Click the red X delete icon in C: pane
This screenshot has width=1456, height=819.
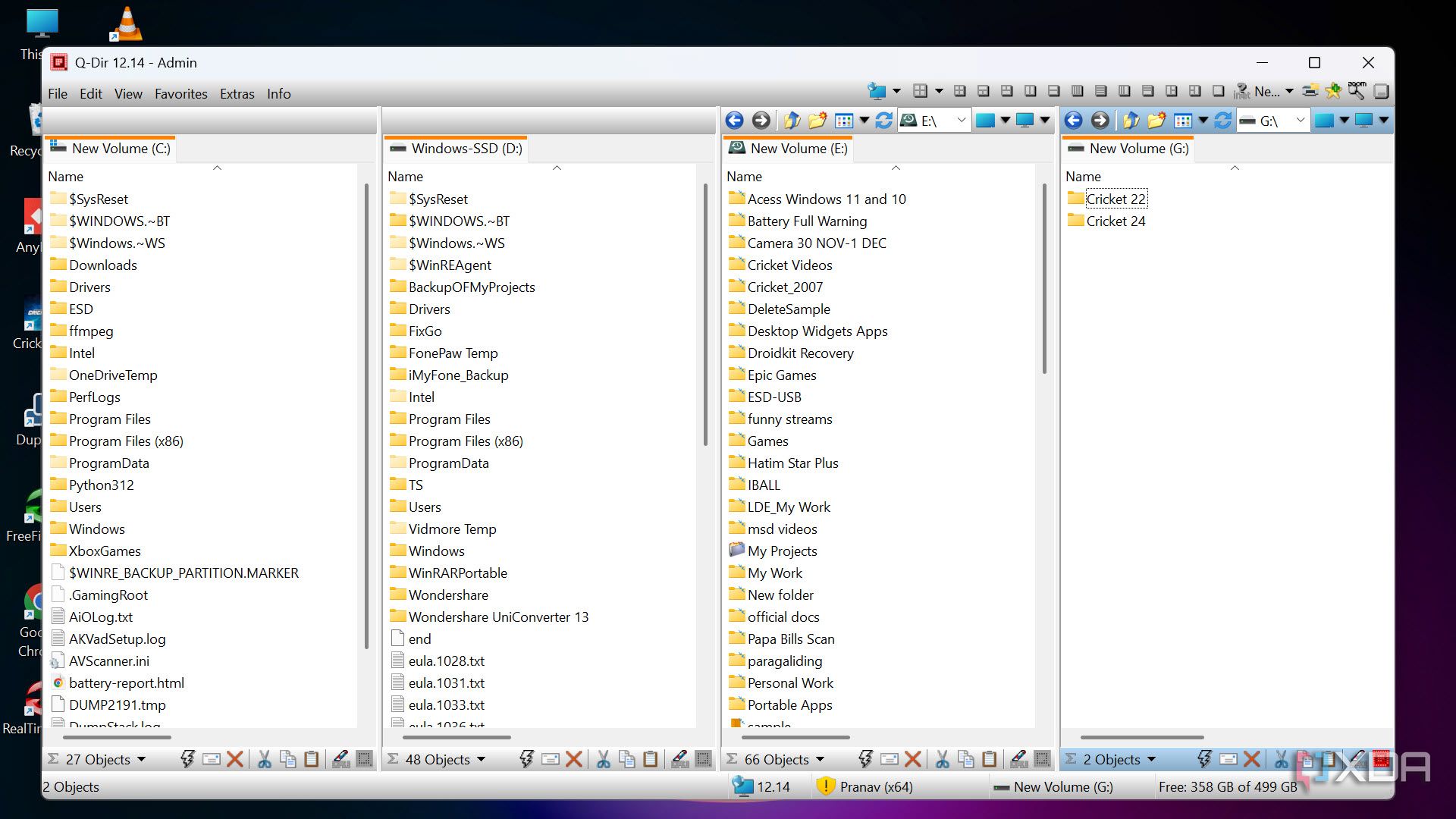(x=235, y=759)
